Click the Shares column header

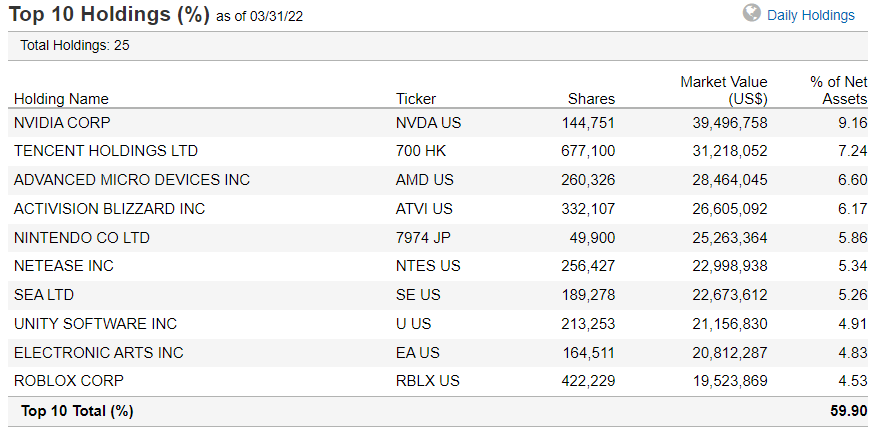point(591,99)
